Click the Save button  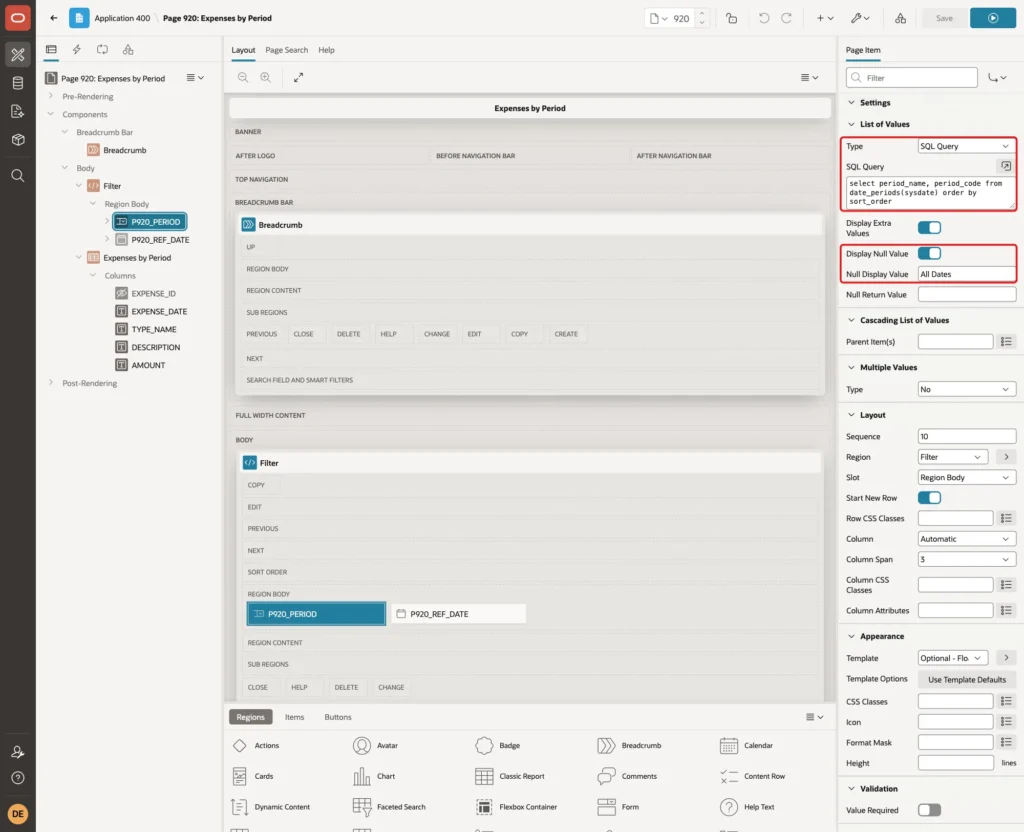(944, 18)
